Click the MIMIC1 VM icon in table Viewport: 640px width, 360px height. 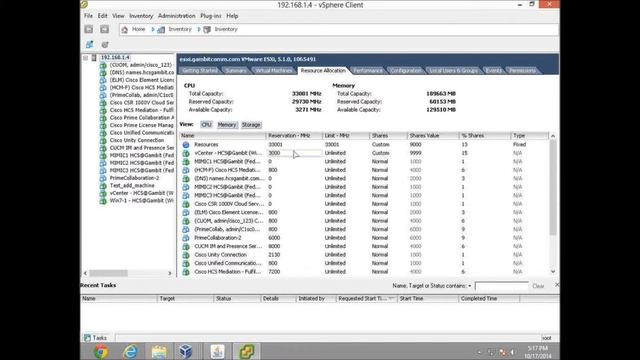[x=186, y=162]
